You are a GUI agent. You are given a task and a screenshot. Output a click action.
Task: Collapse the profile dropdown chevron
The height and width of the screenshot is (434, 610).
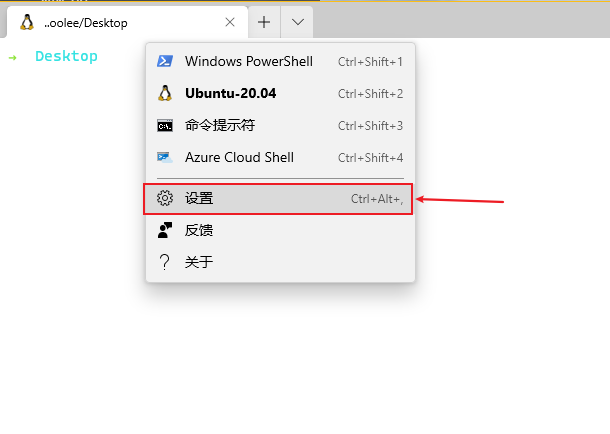297,22
